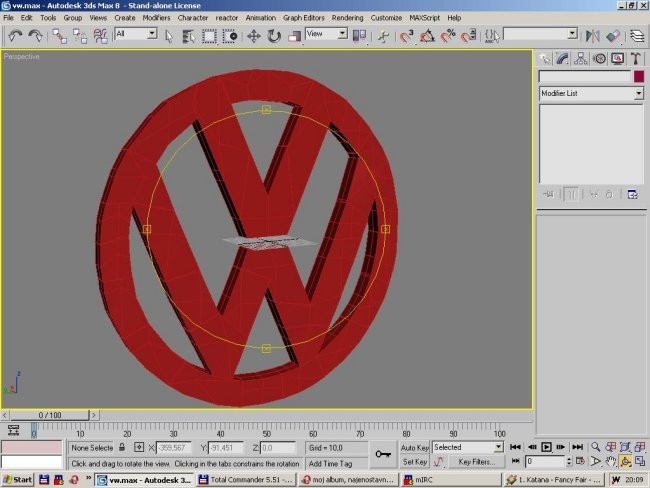Click the X coordinate field
This screenshot has height=488, width=650.
click(x=173, y=448)
